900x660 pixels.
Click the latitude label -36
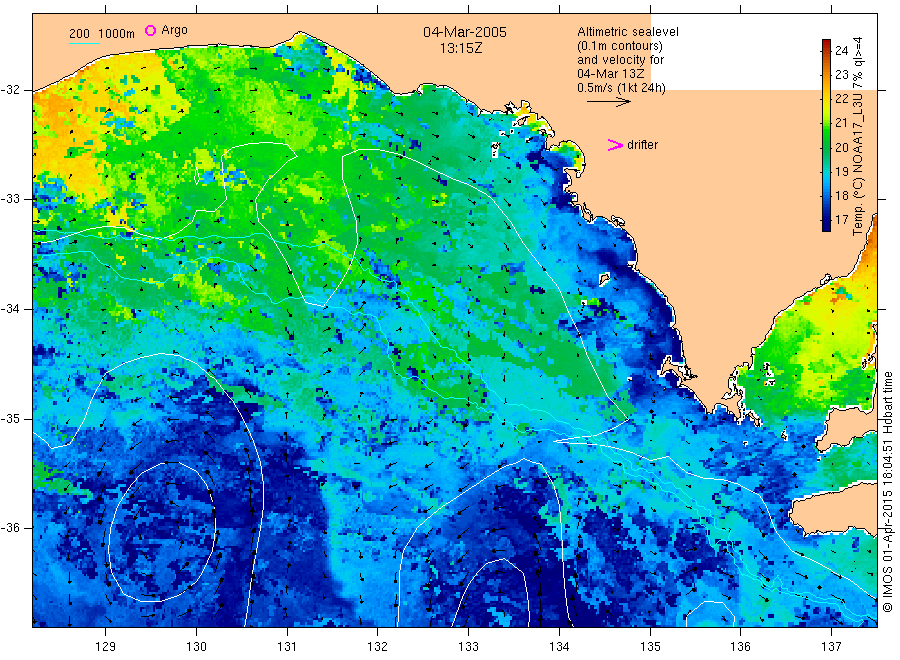pos(11,528)
